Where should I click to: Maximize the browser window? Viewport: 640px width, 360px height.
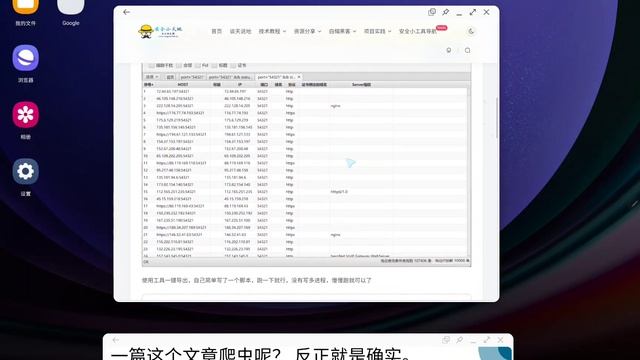473,12
